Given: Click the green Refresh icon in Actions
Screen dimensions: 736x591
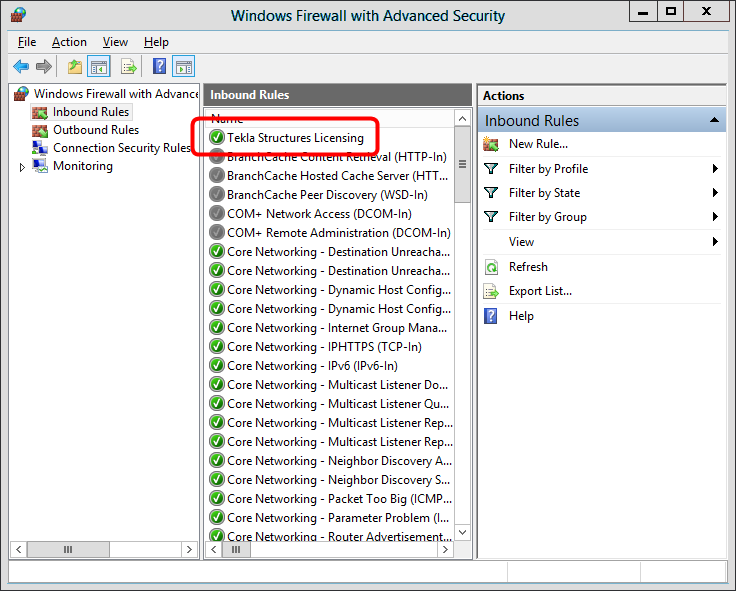Looking at the screenshot, I should click(x=491, y=267).
